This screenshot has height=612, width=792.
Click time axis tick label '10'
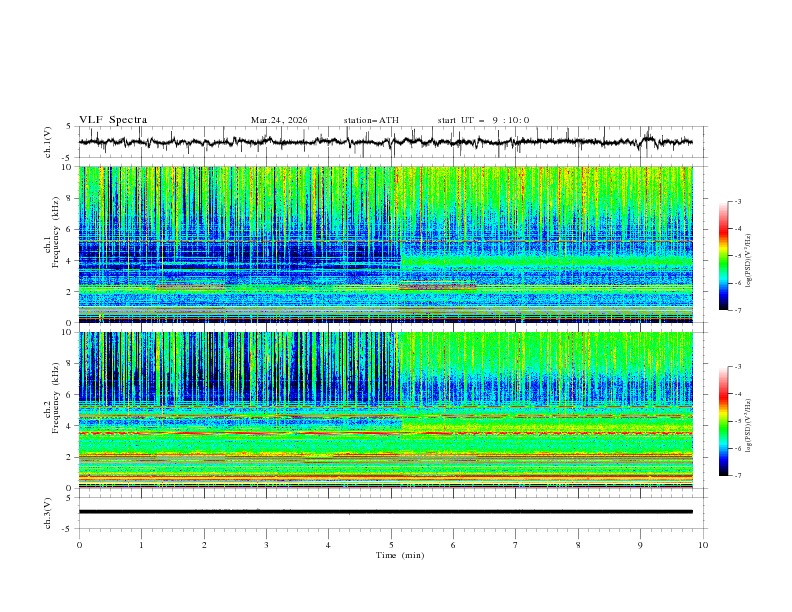[x=703, y=545]
